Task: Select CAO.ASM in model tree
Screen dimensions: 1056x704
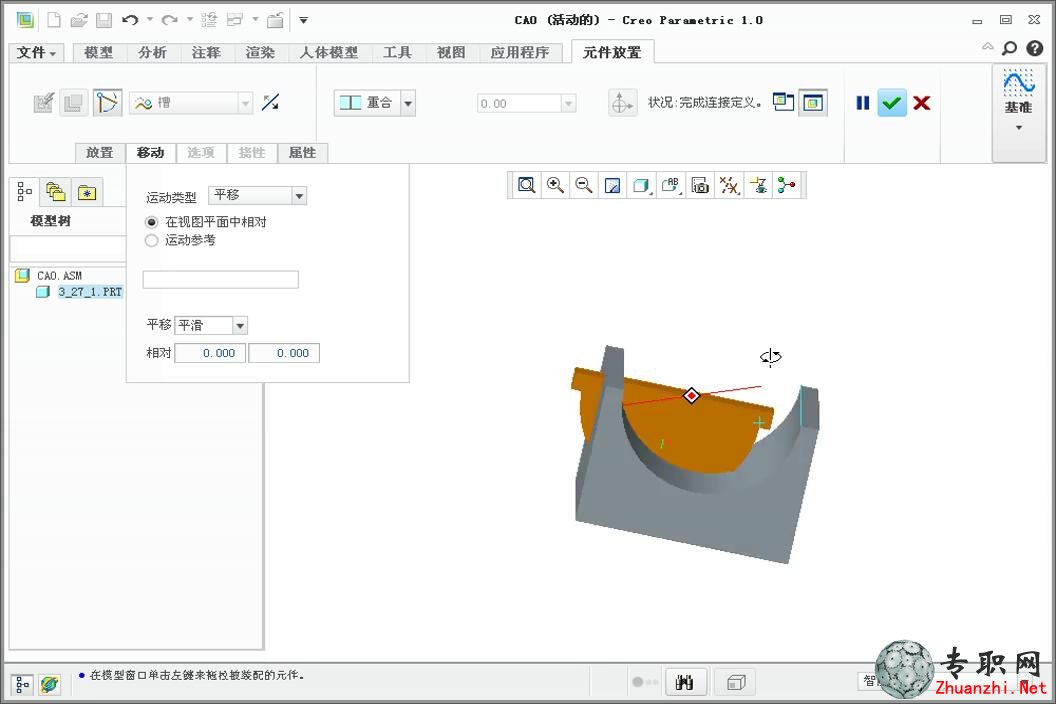Action: tap(59, 276)
